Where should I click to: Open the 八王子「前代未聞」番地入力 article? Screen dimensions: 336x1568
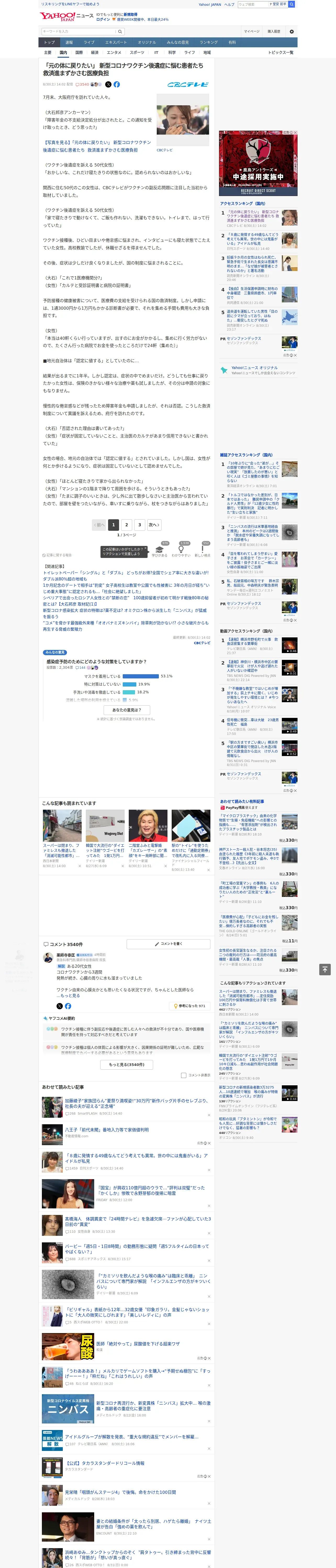[107, 1129]
